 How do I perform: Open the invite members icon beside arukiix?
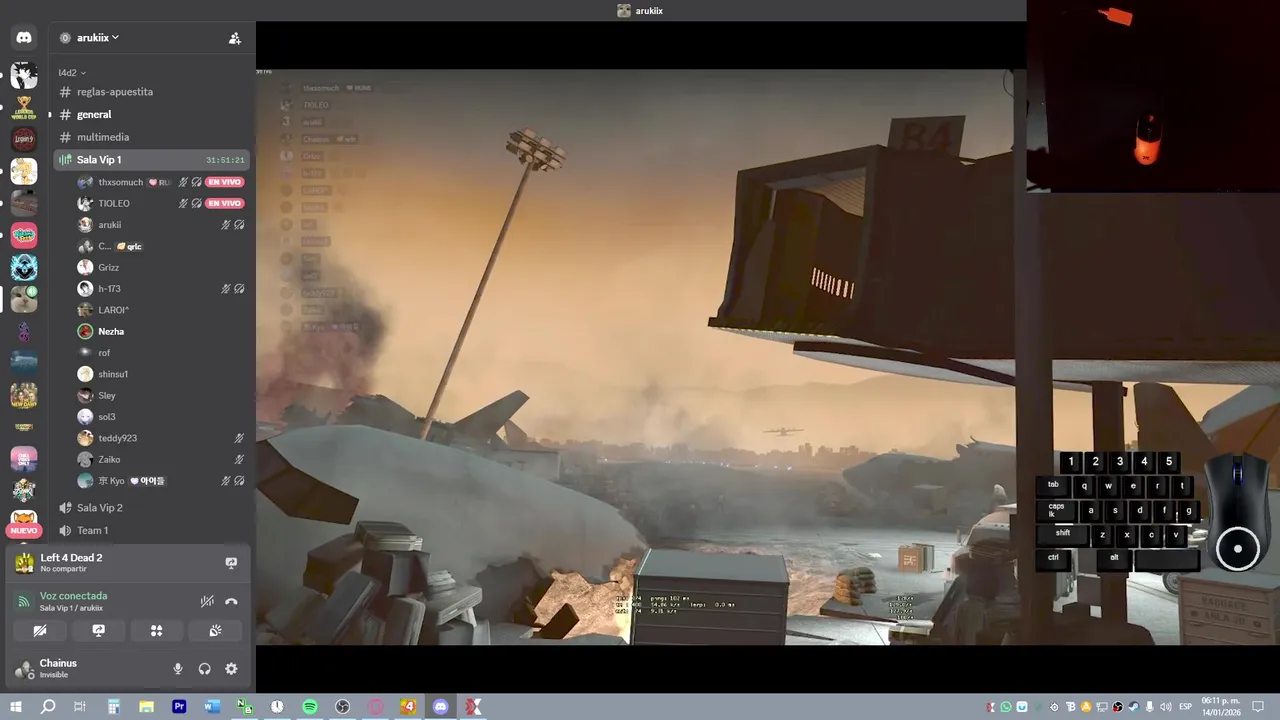[x=235, y=38]
